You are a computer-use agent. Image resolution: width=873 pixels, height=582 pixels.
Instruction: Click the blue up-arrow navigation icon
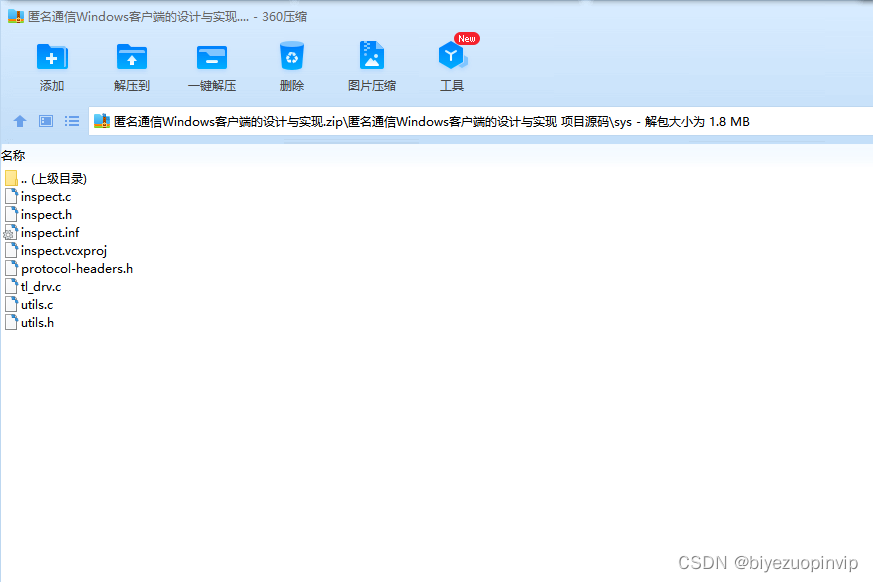(x=20, y=121)
